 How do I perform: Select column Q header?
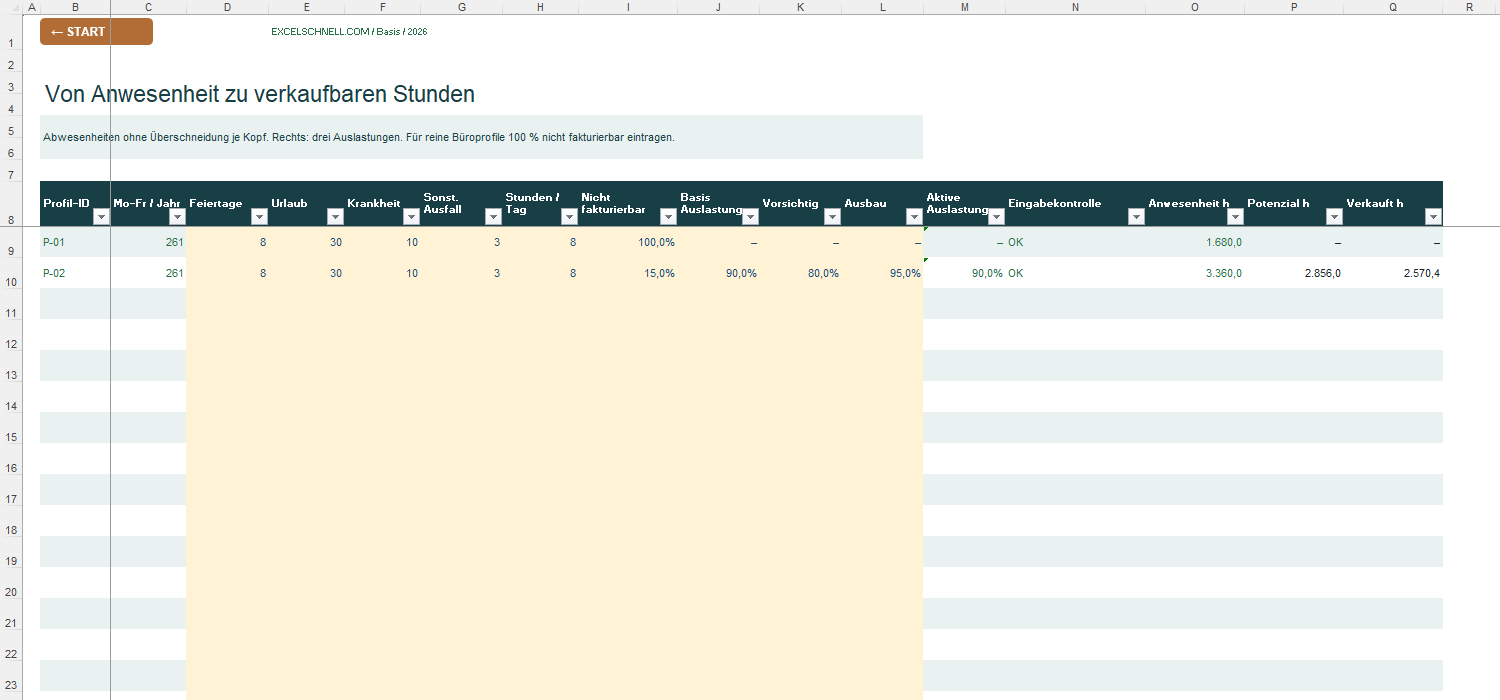point(1393,7)
